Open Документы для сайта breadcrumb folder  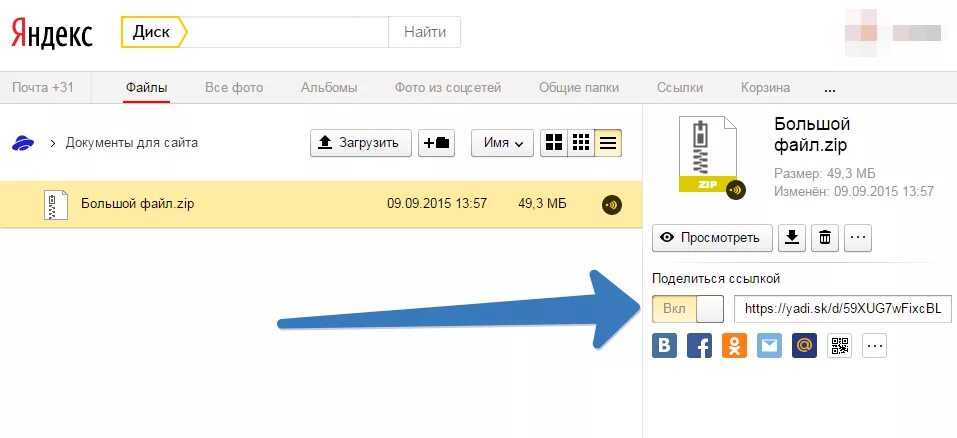132,143
